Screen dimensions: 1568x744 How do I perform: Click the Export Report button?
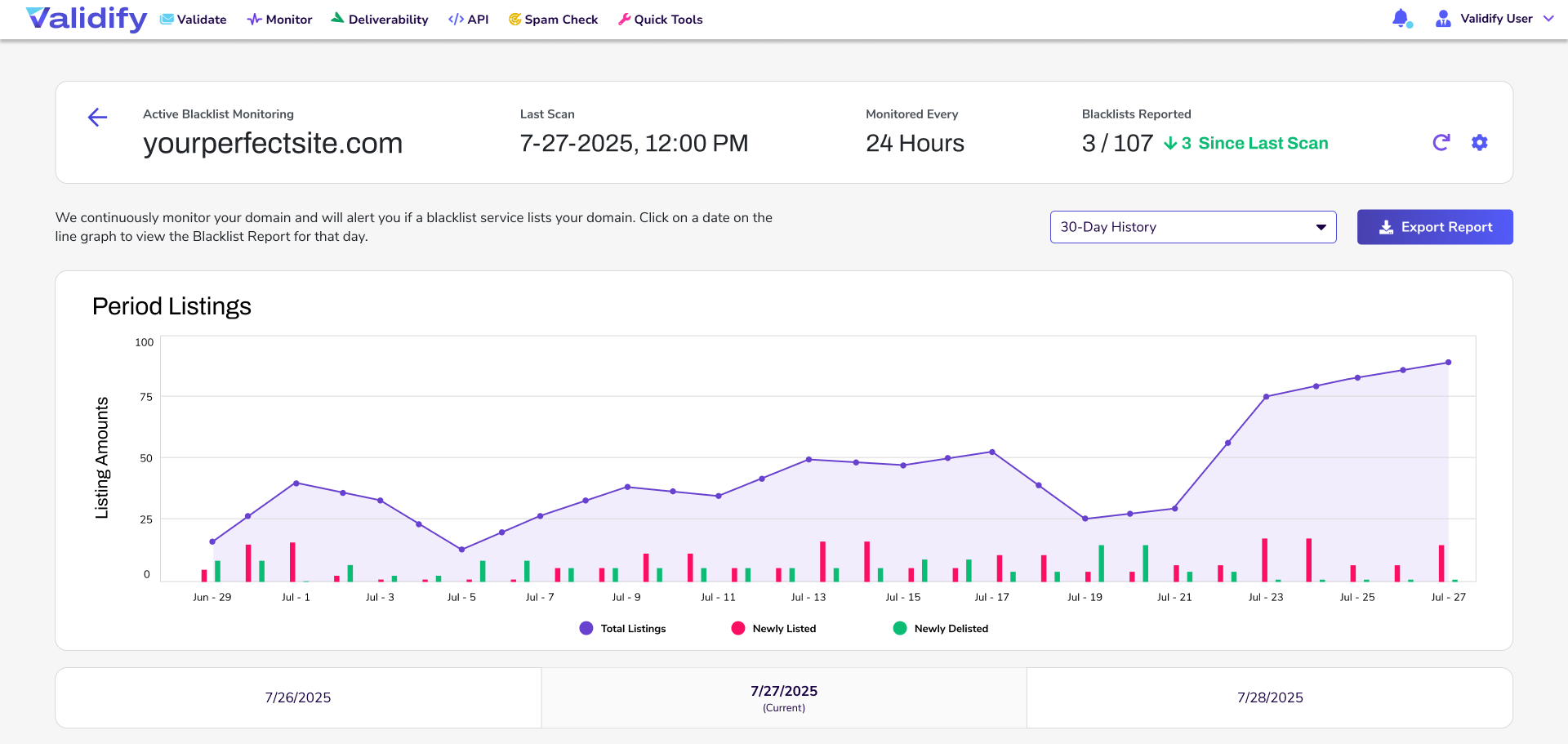[1434, 227]
